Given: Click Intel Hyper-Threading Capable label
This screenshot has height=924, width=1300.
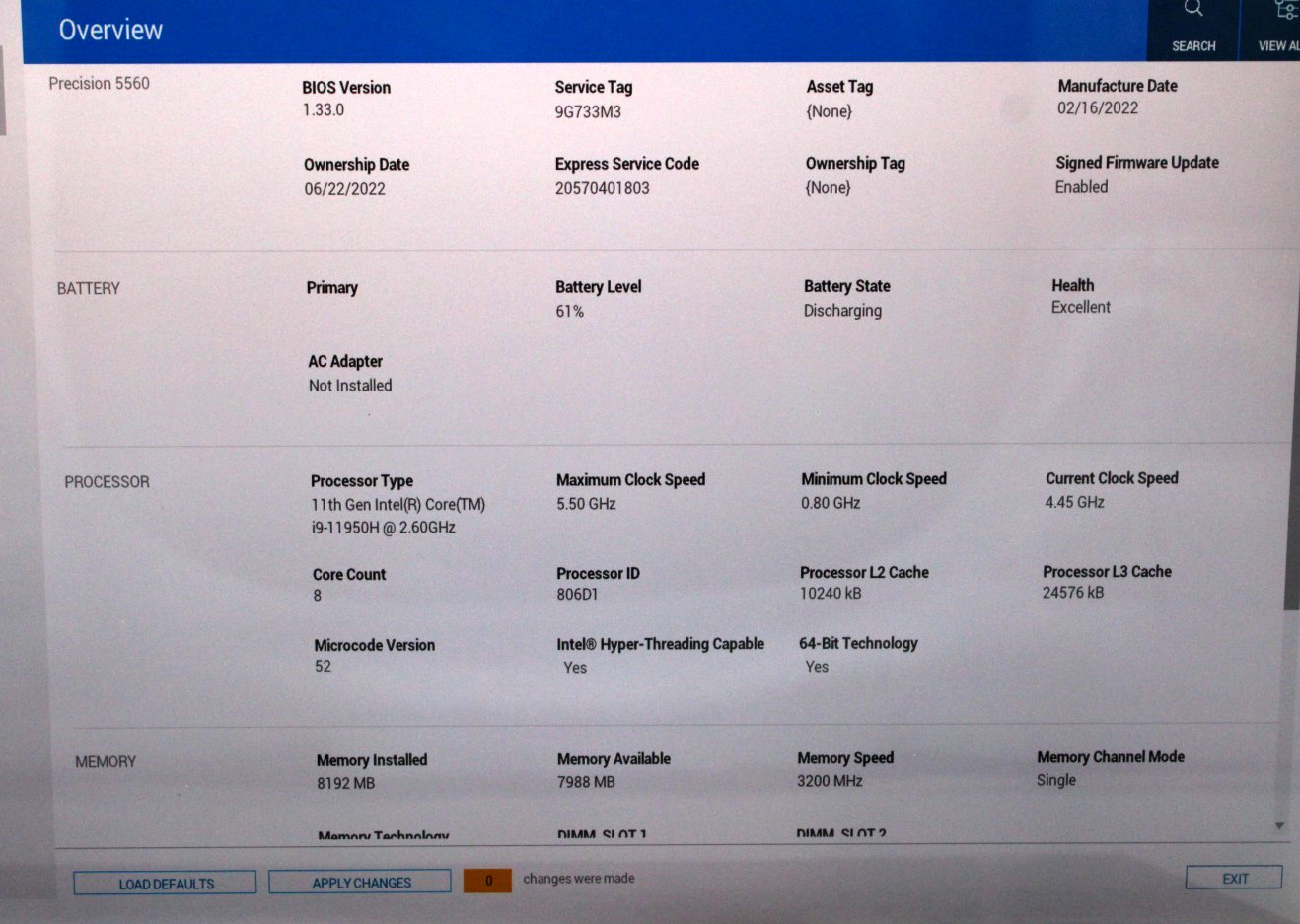Looking at the screenshot, I should 660,644.
